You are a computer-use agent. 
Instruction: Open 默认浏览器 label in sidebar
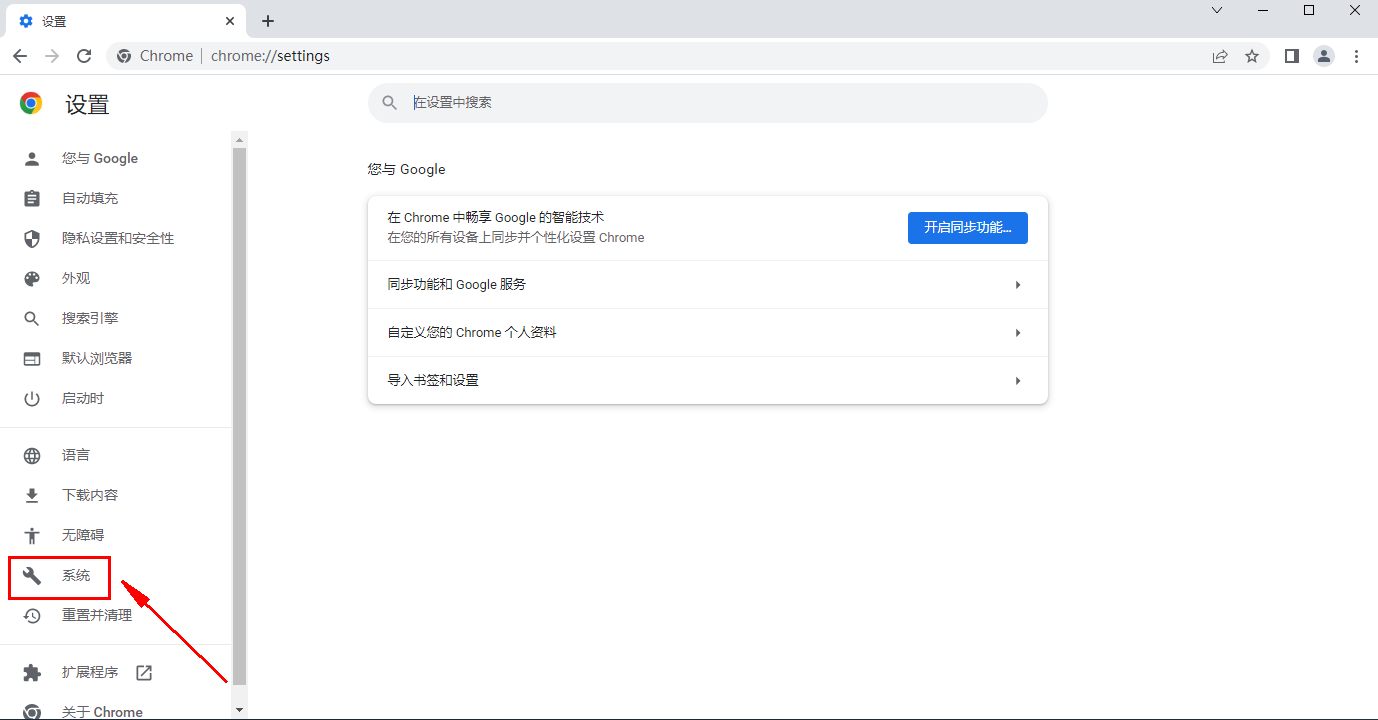[x=97, y=358]
